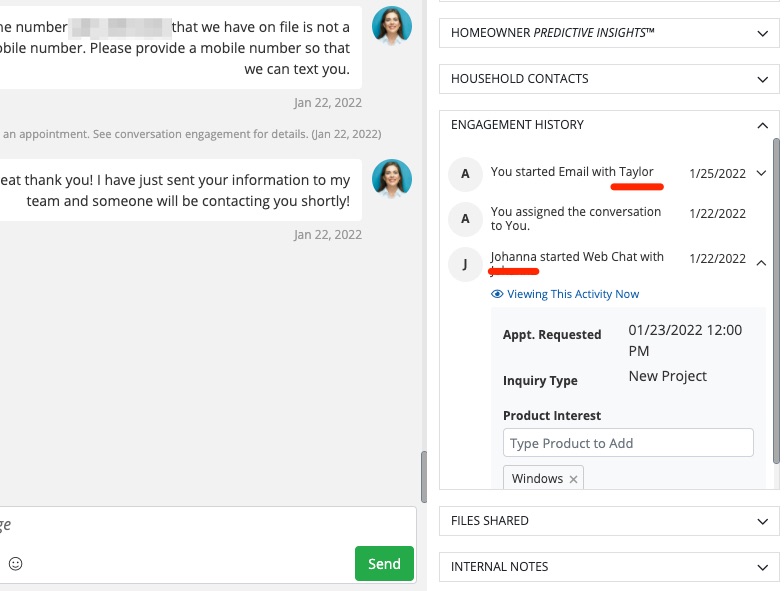Collapse the Engagement History section
Screen dimensions: 784x591
coord(762,125)
